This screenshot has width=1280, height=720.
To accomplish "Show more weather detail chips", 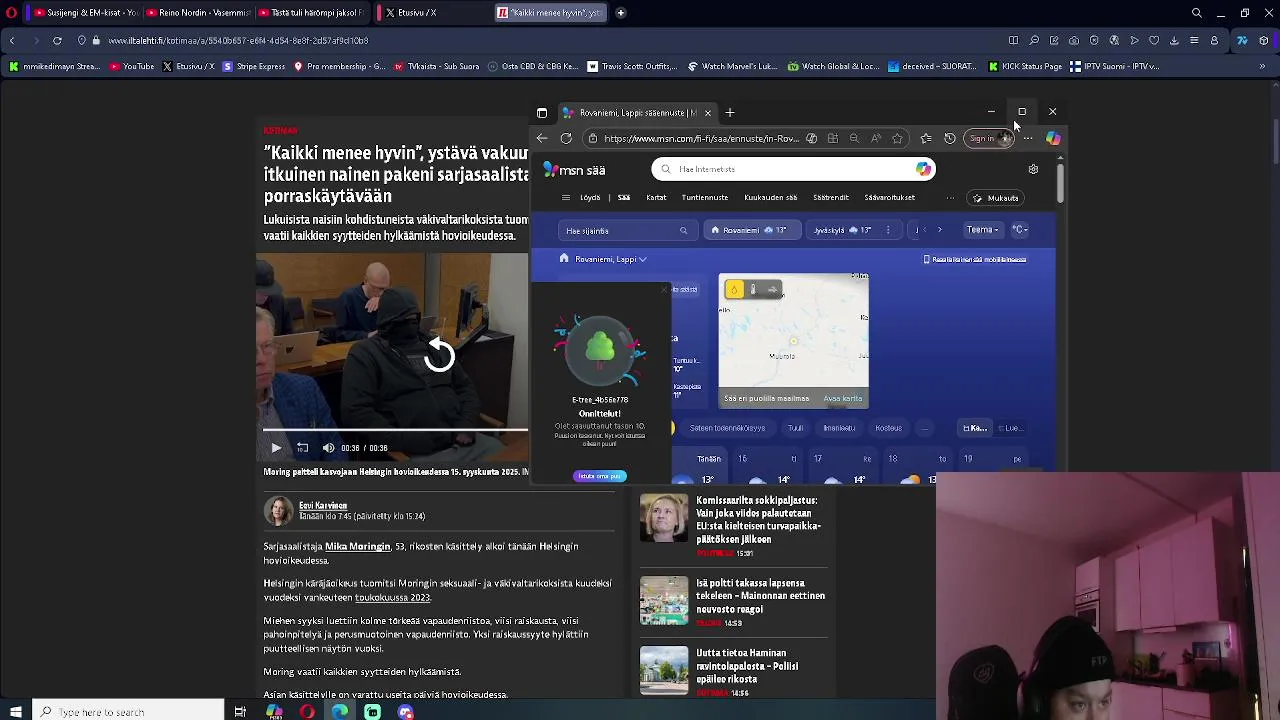I will pos(925,428).
